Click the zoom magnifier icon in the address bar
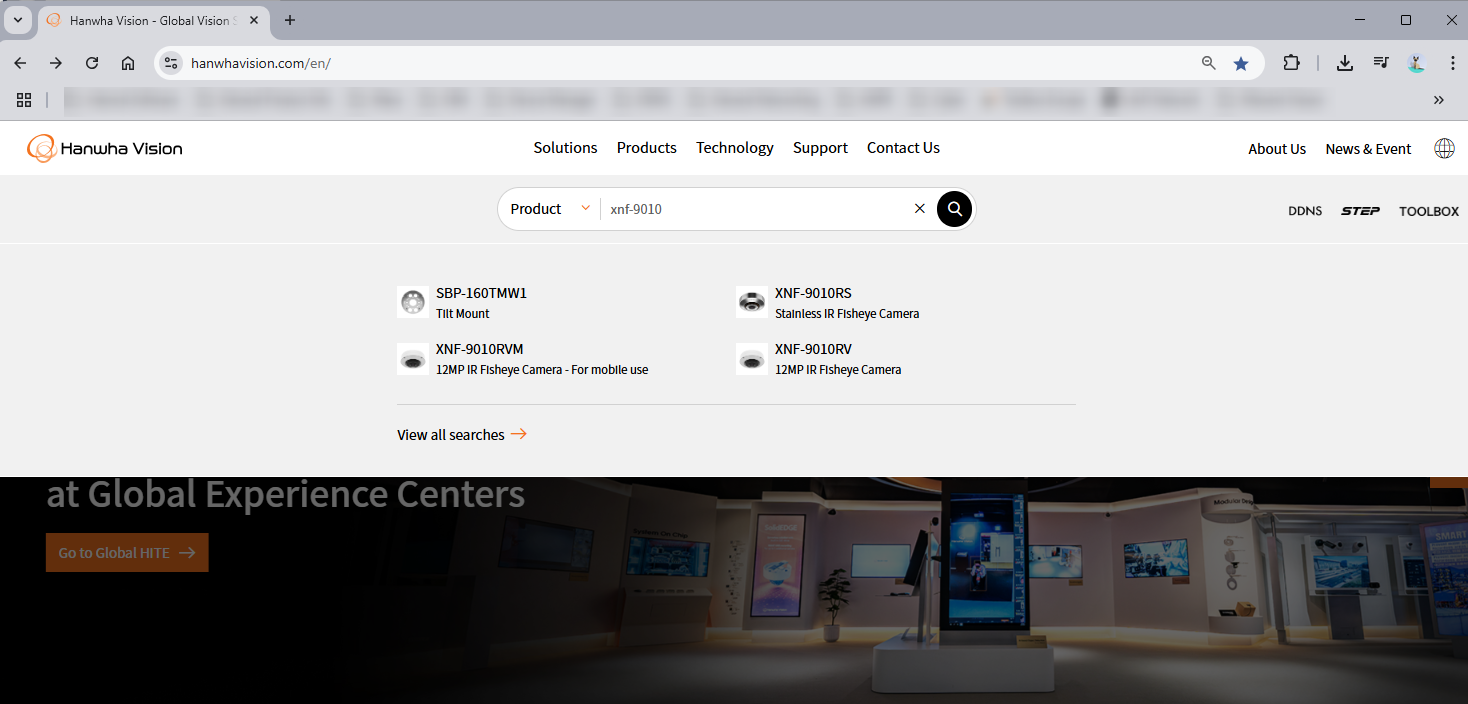Screen dimensions: 1468x704 click(1208, 63)
